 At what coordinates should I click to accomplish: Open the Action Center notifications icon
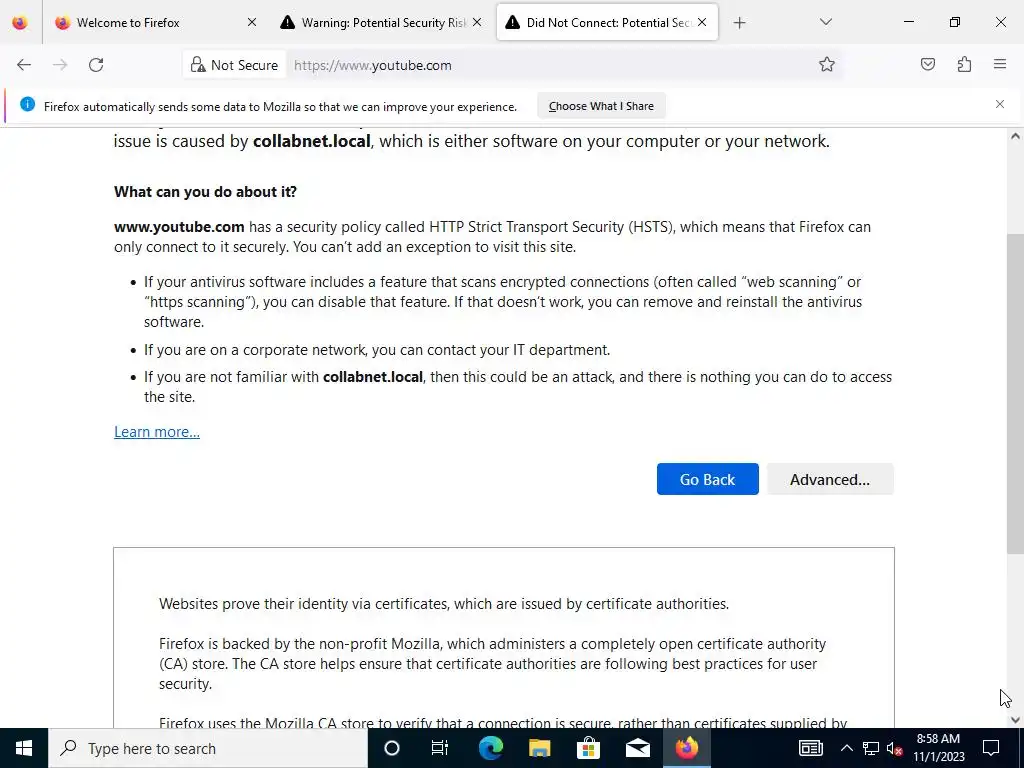tap(991, 748)
